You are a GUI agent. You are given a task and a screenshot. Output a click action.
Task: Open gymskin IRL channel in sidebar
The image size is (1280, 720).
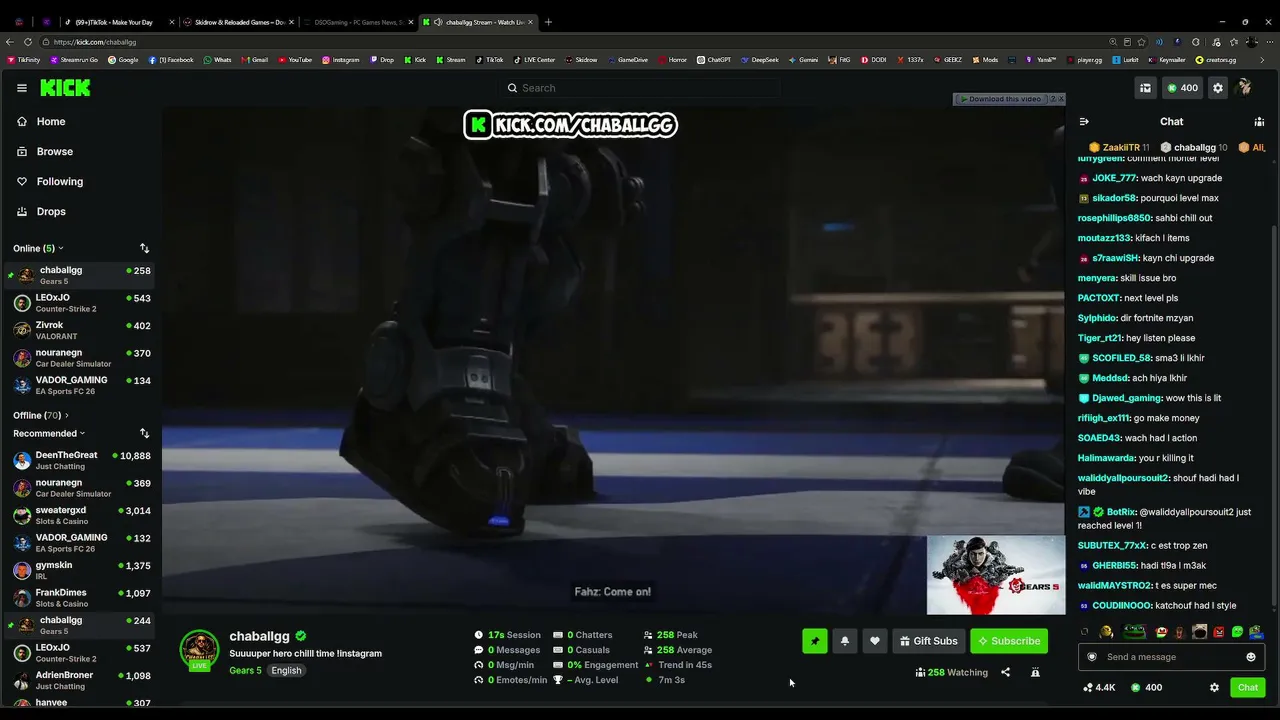[80, 570]
